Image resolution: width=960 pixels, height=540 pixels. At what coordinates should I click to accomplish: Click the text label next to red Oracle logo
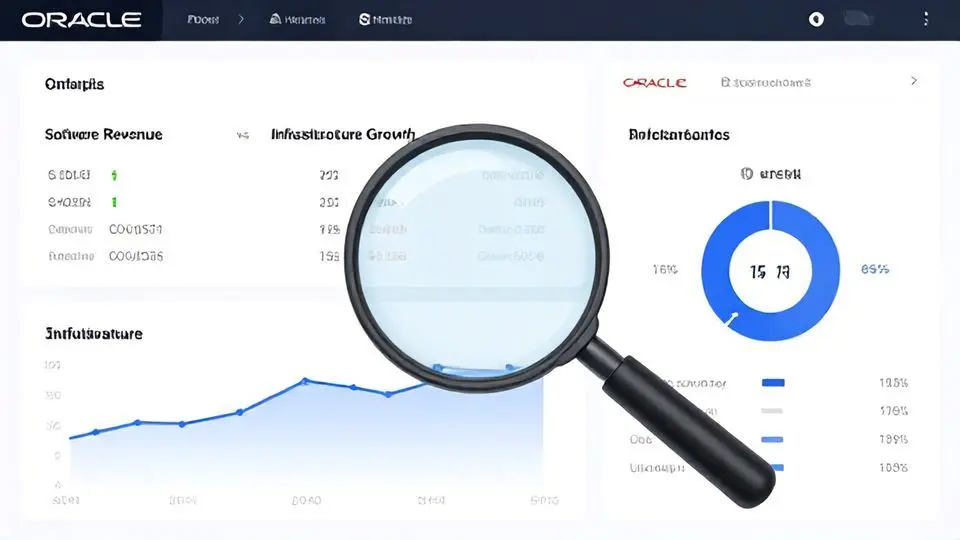pyautogui.click(x=765, y=83)
